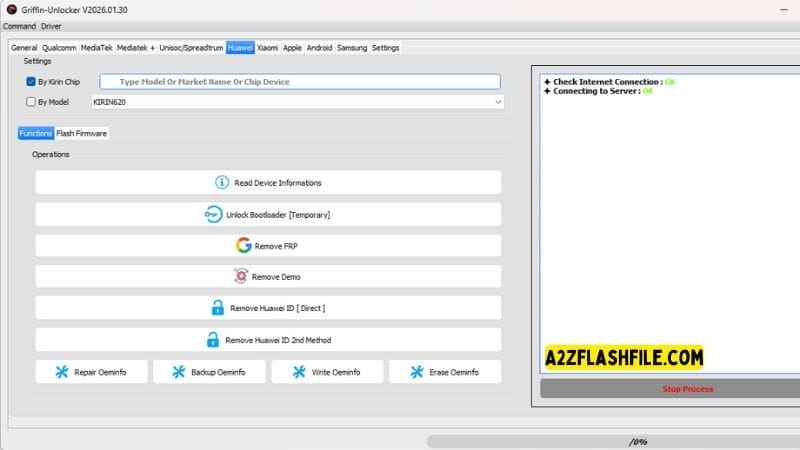The image size is (800, 450).
Task: Open the Android tab
Action: (319, 47)
